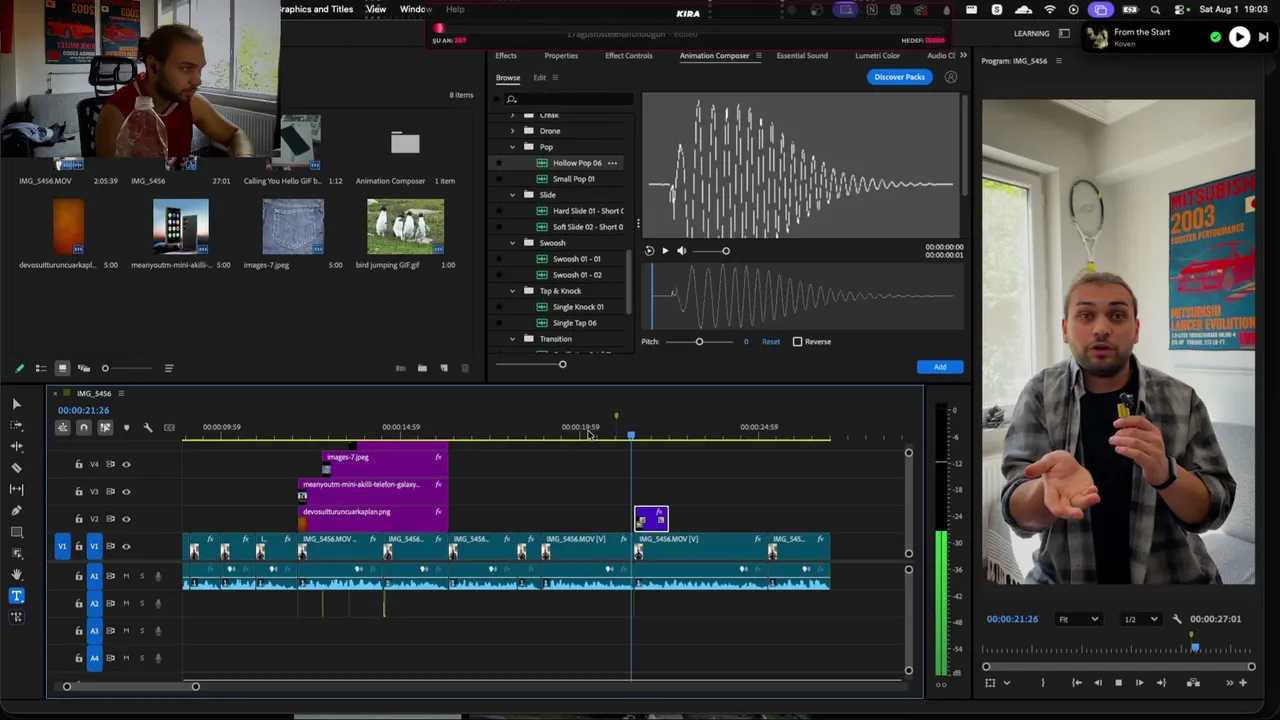This screenshot has height=720, width=1280.
Task: Add a marker in the timeline
Action: click(126, 428)
